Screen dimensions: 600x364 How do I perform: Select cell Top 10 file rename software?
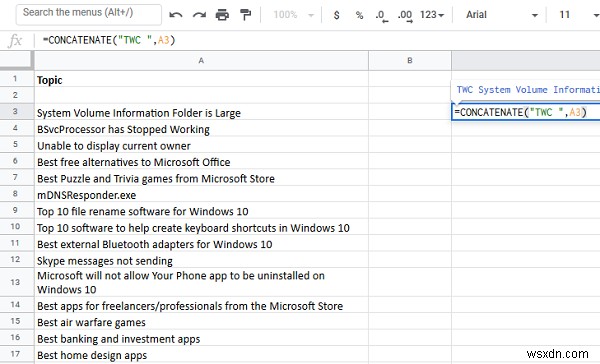click(201, 211)
